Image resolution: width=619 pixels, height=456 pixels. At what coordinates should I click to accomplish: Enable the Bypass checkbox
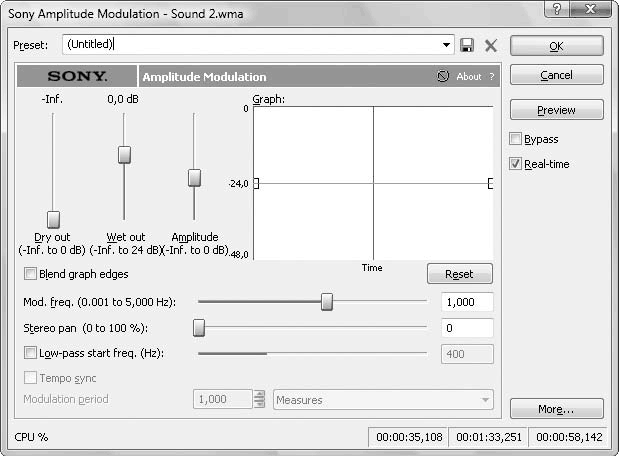click(x=516, y=139)
